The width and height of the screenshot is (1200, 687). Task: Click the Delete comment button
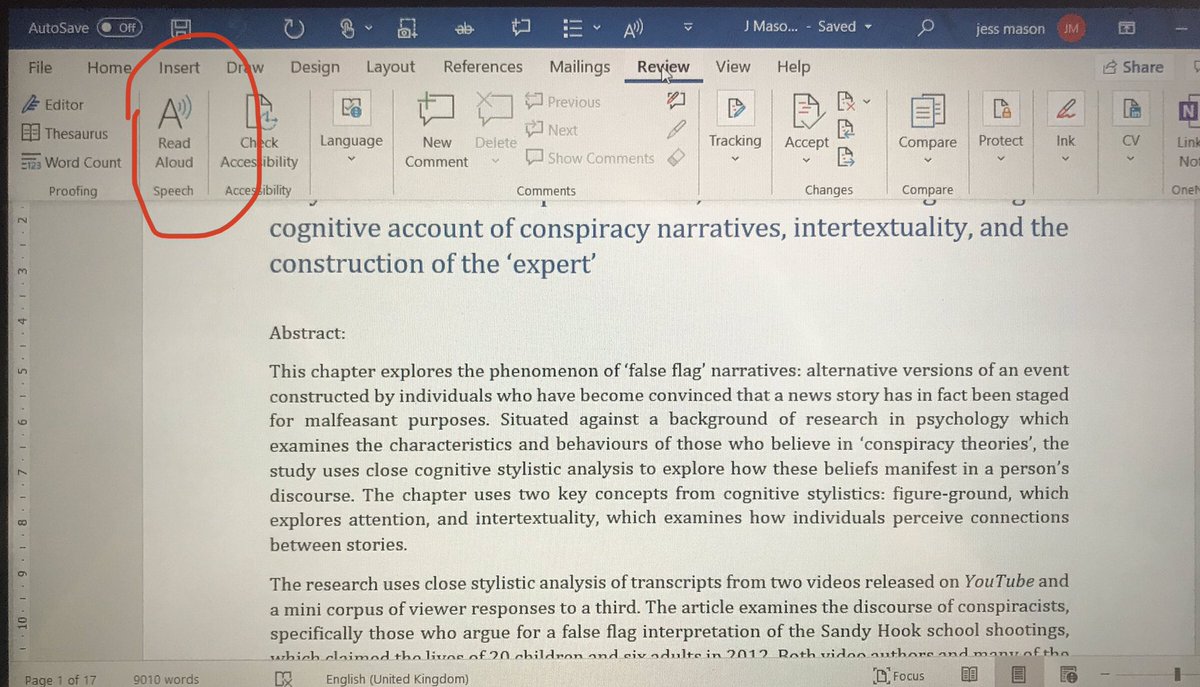pos(495,130)
